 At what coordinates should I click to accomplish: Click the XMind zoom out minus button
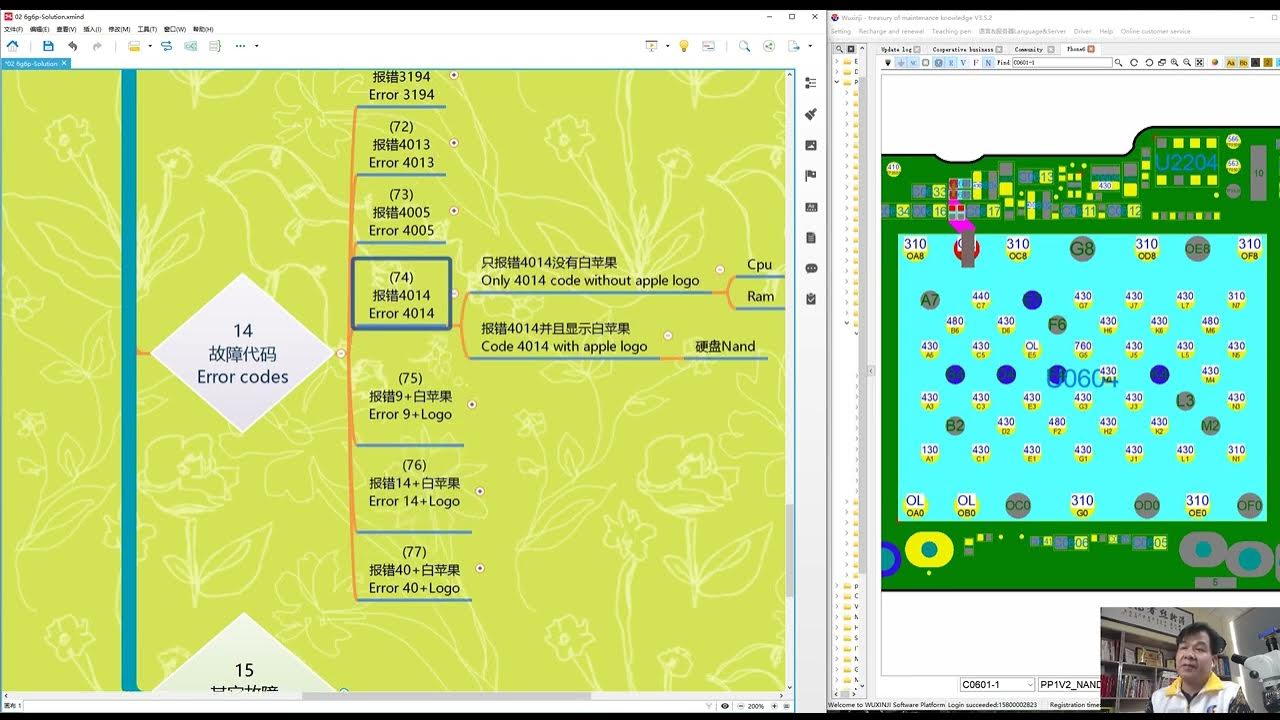(x=739, y=706)
